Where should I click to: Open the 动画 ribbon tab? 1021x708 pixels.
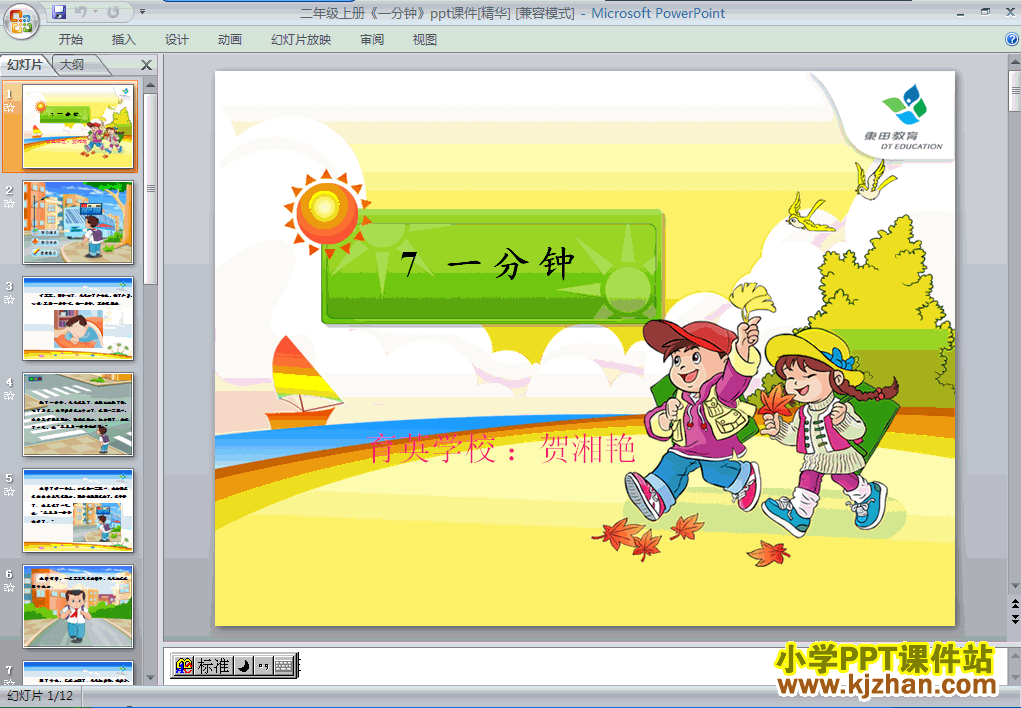(x=229, y=40)
